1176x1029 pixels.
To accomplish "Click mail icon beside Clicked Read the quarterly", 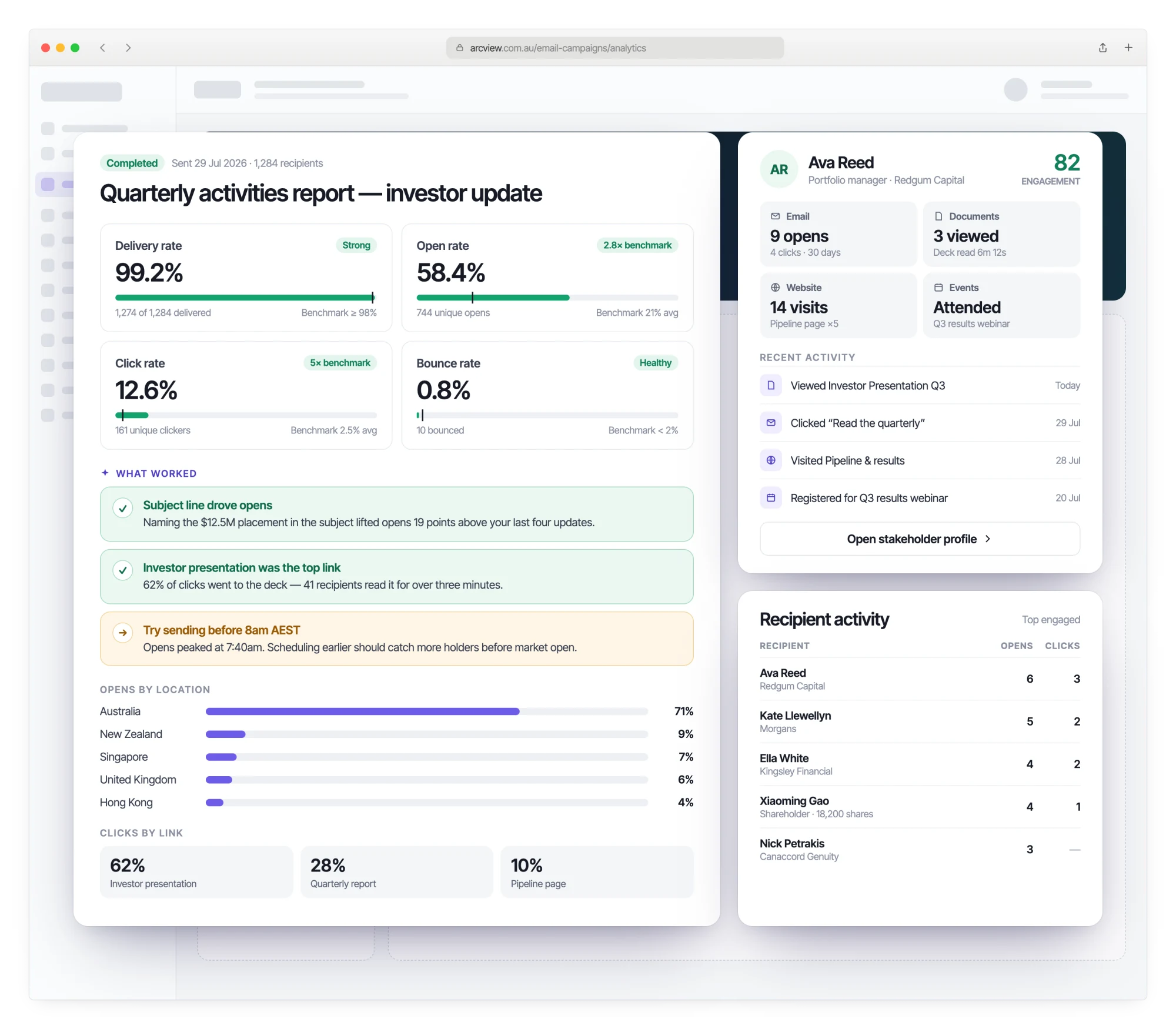I will [771, 423].
